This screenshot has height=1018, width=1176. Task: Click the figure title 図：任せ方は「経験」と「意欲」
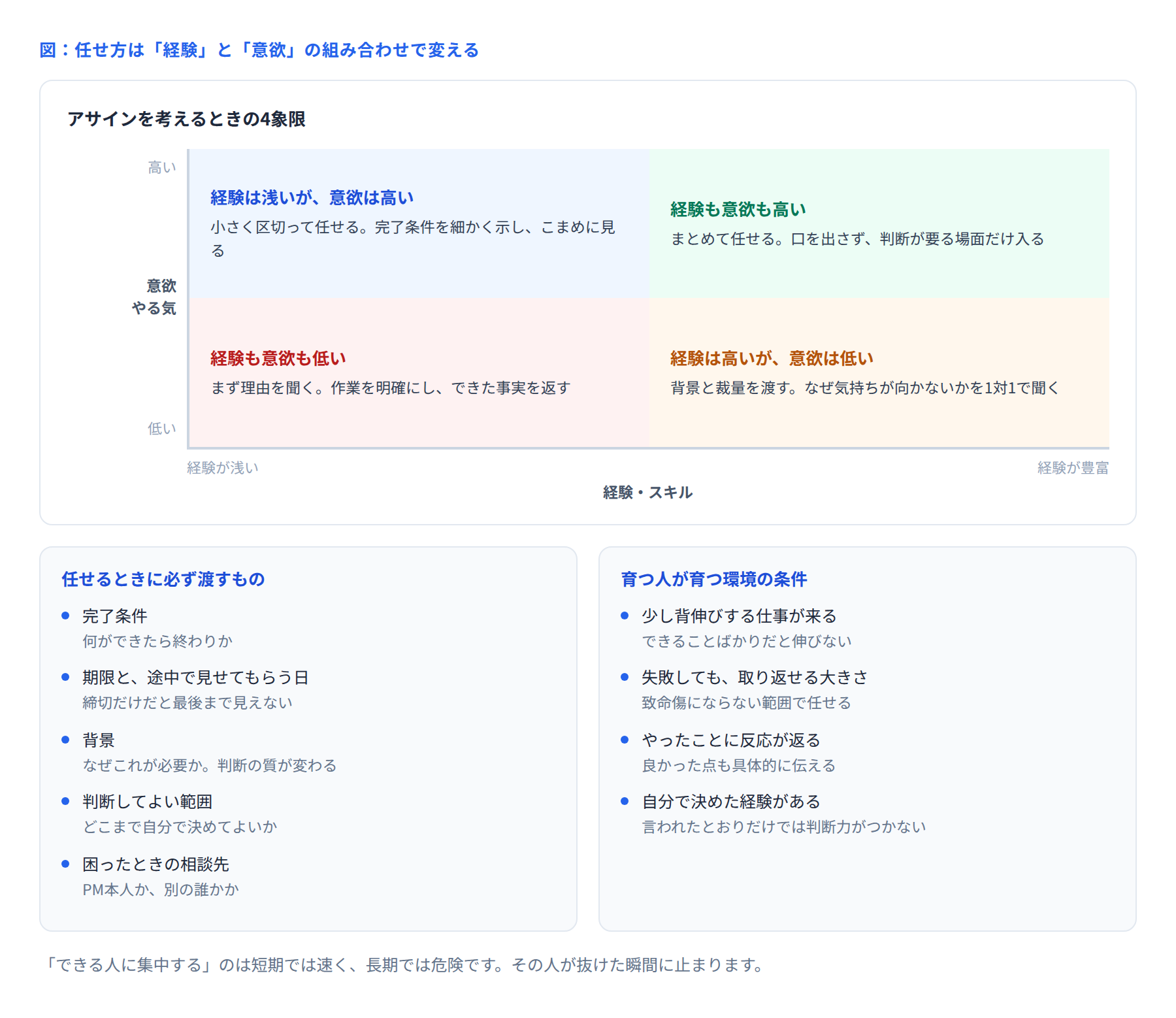(259, 50)
